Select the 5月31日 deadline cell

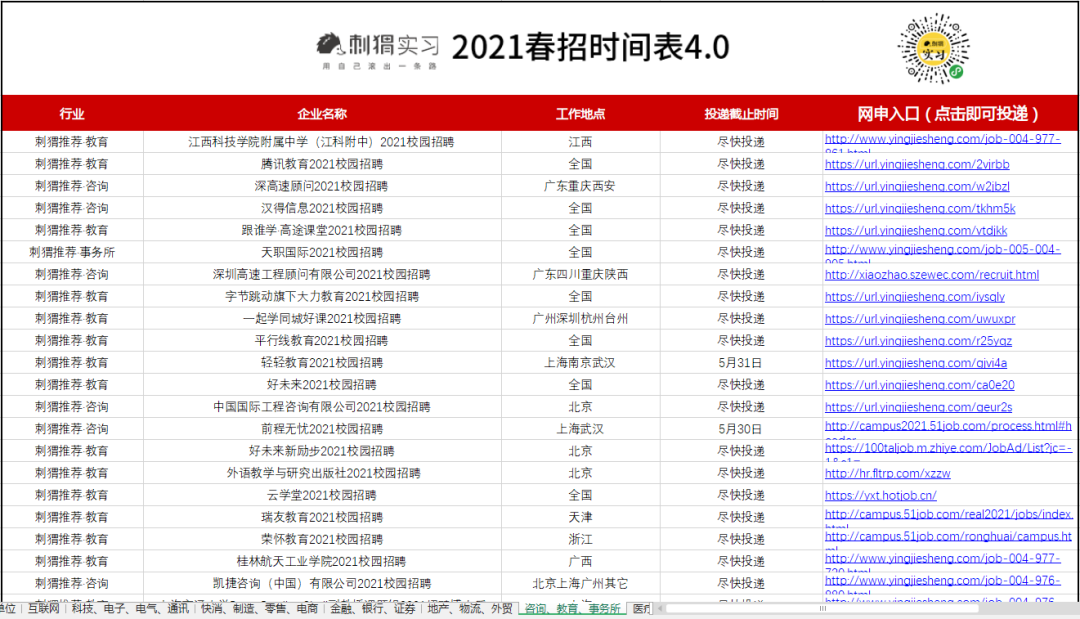741,362
